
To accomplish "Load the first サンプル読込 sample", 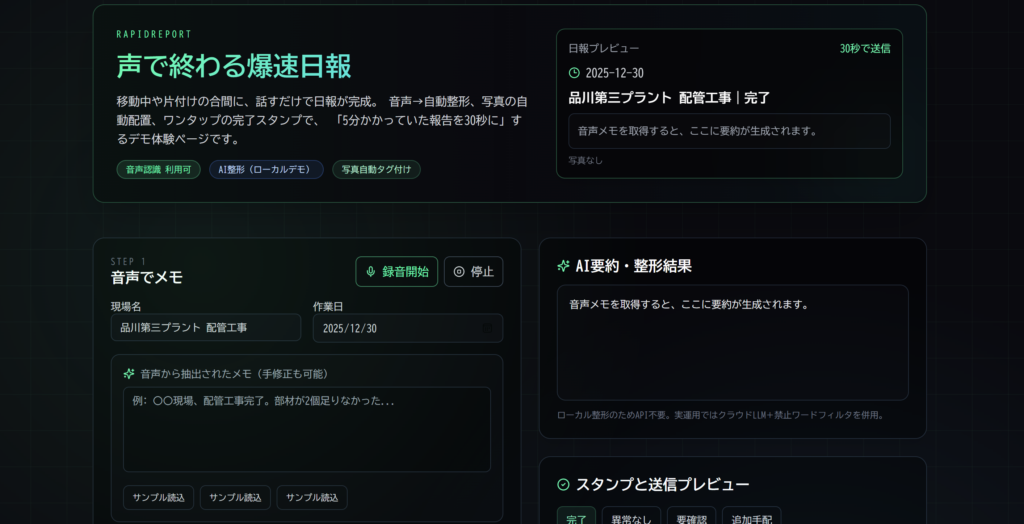I will tap(158, 498).
